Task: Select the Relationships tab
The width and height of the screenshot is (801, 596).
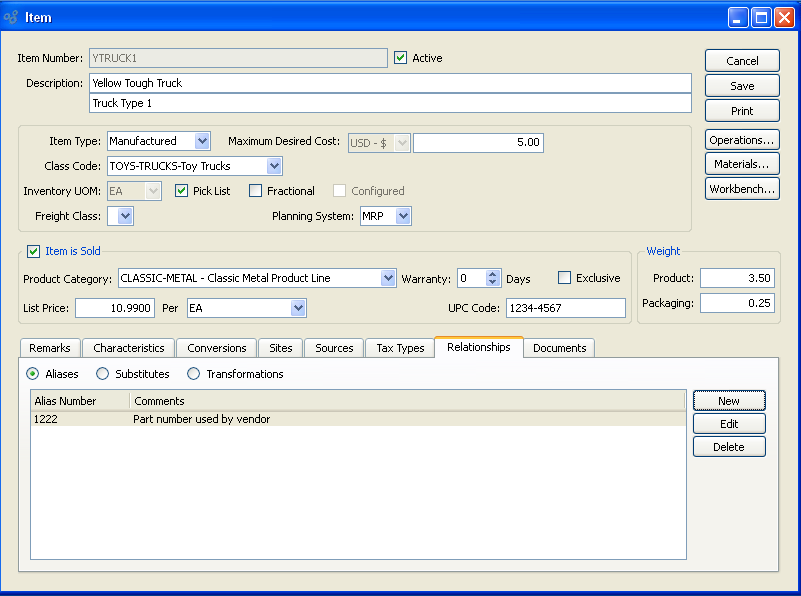Action: click(479, 347)
